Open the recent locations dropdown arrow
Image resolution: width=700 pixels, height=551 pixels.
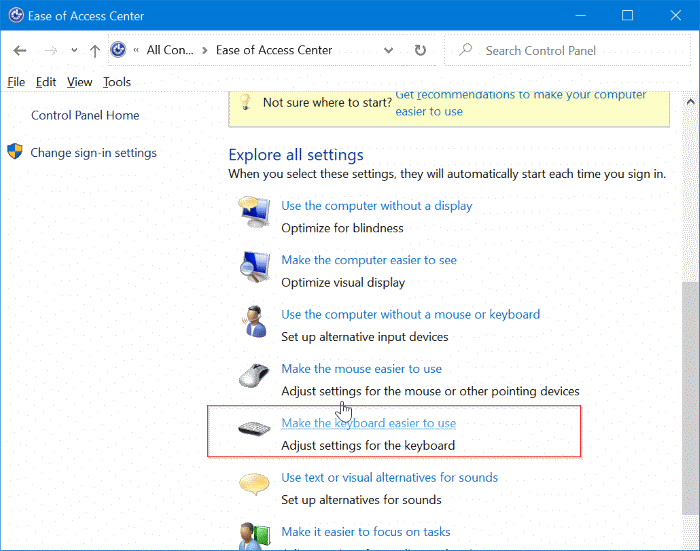point(74,50)
